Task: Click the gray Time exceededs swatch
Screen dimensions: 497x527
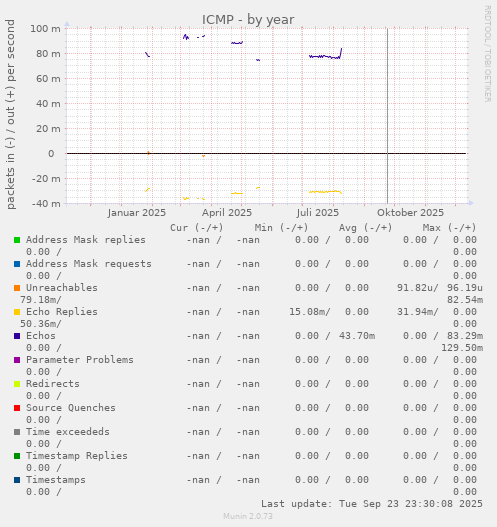Action: tap(17, 432)
